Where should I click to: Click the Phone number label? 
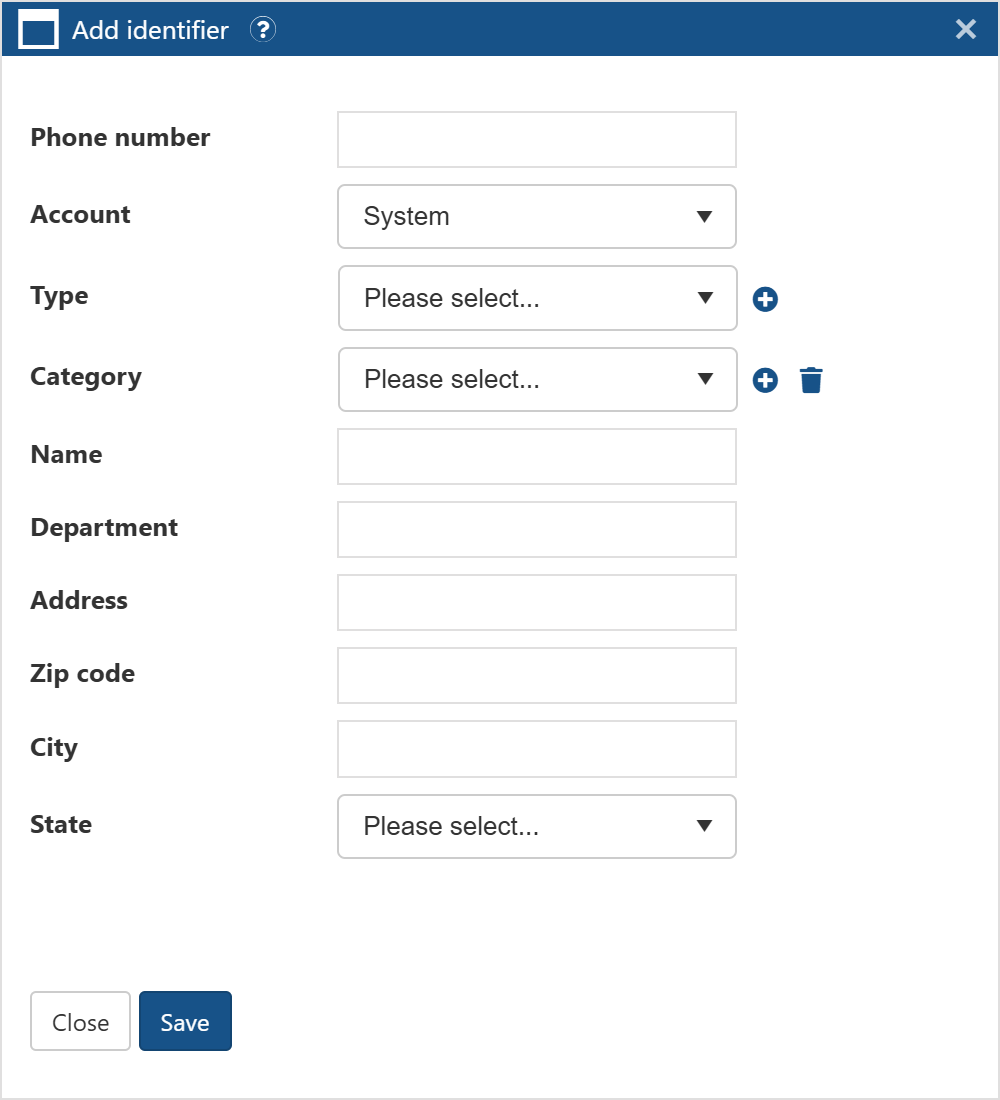120,138
